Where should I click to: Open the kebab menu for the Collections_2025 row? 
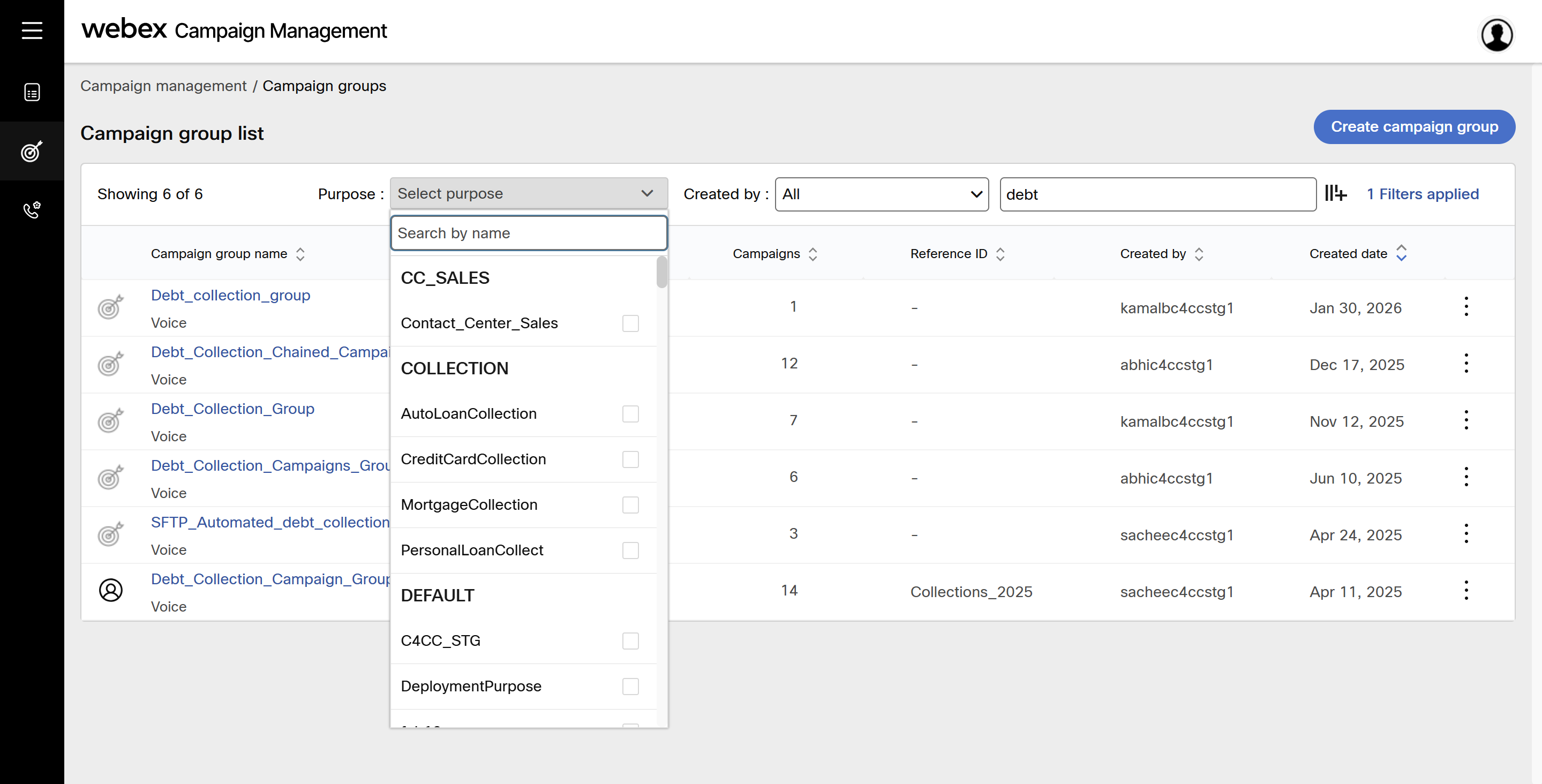[x=1466, y=591]
